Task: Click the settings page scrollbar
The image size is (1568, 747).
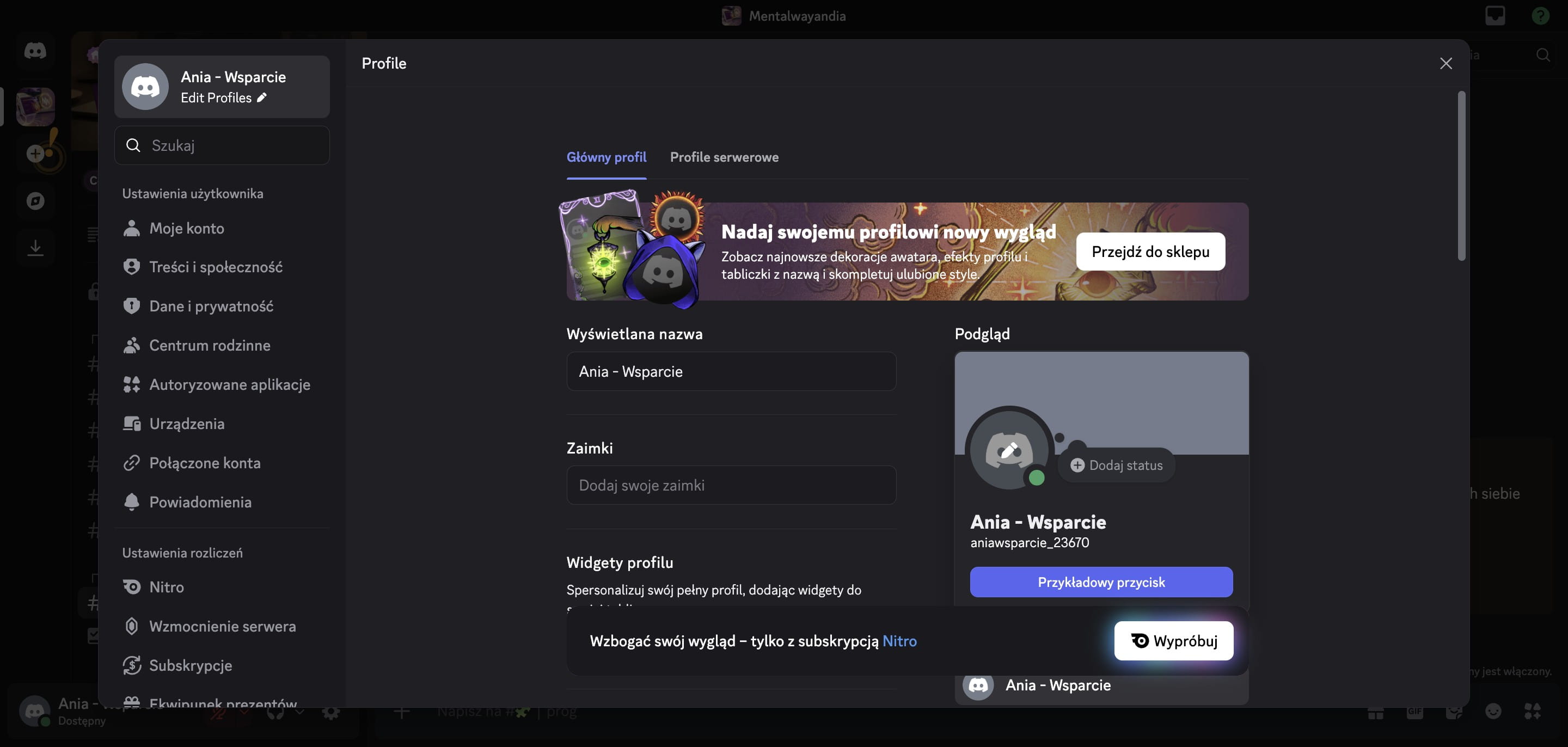Action: (x=1461, y=176)
